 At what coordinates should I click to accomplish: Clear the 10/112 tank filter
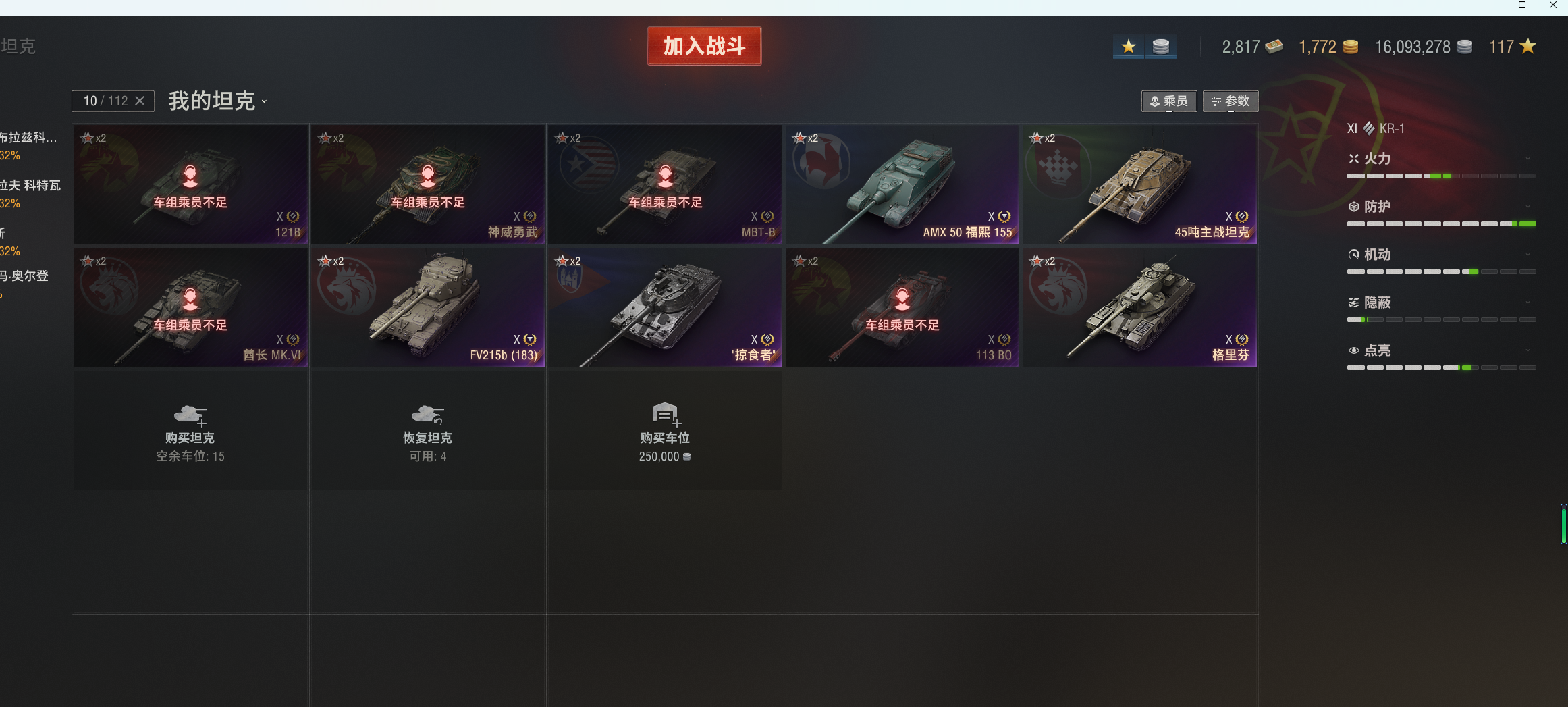pyautogui.click(x=140, y=101)
